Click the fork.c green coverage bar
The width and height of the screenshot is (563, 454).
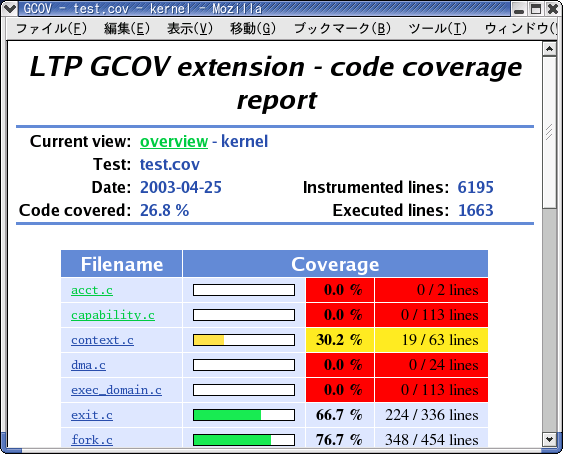point(244,440)
